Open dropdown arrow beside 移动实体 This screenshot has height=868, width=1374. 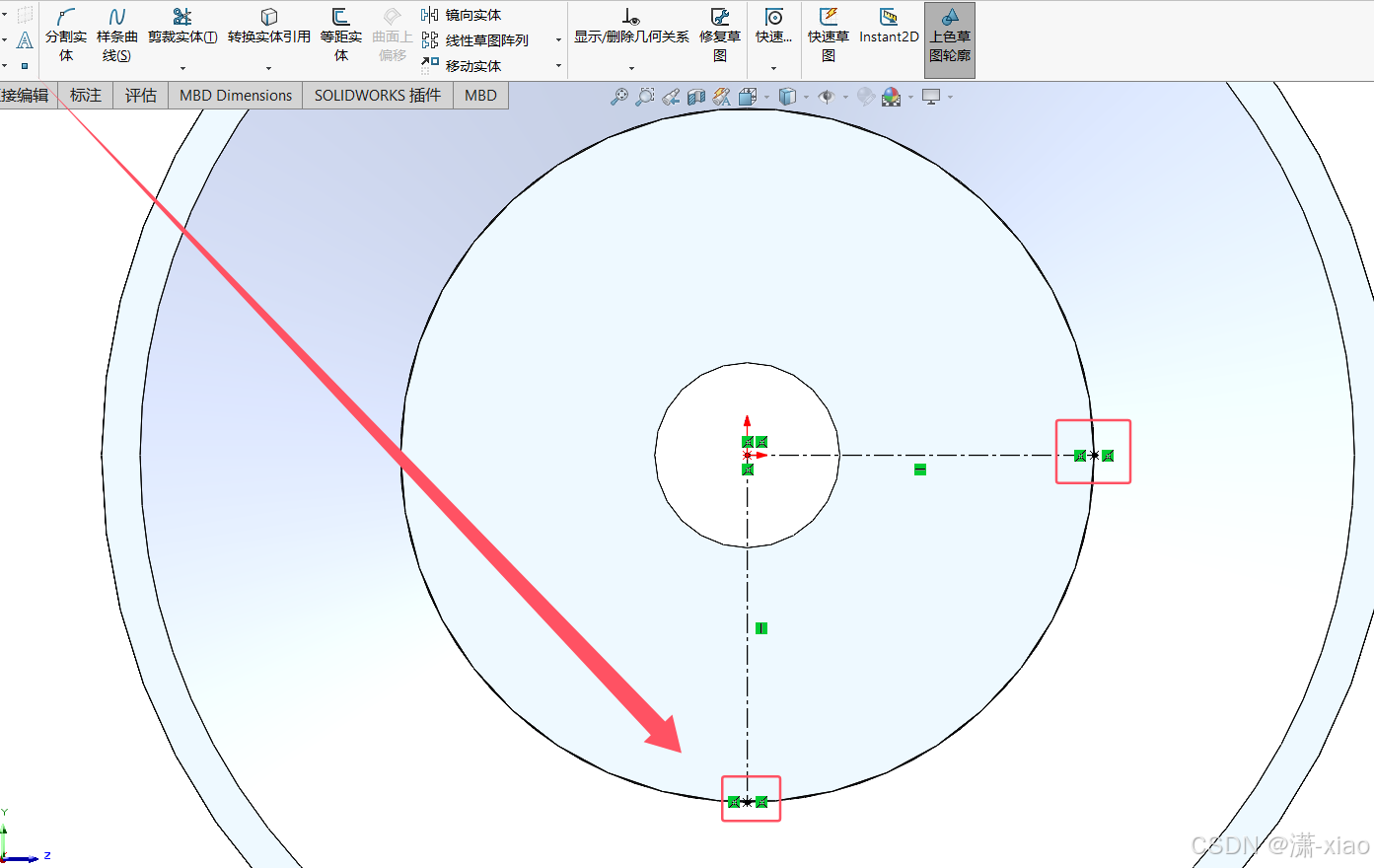(x=558, y=66)
